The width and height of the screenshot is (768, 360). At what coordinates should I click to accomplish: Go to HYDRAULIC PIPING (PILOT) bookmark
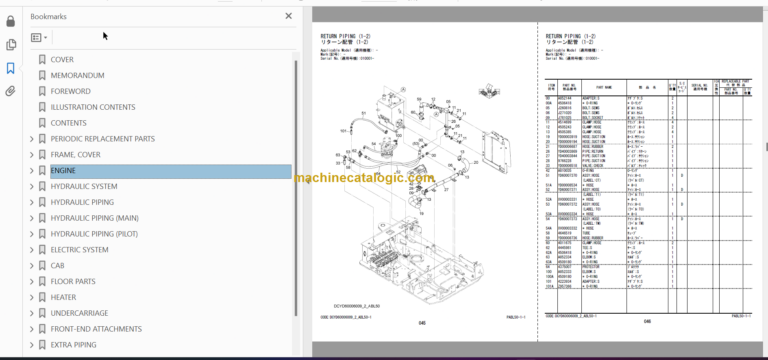[94, 234]
